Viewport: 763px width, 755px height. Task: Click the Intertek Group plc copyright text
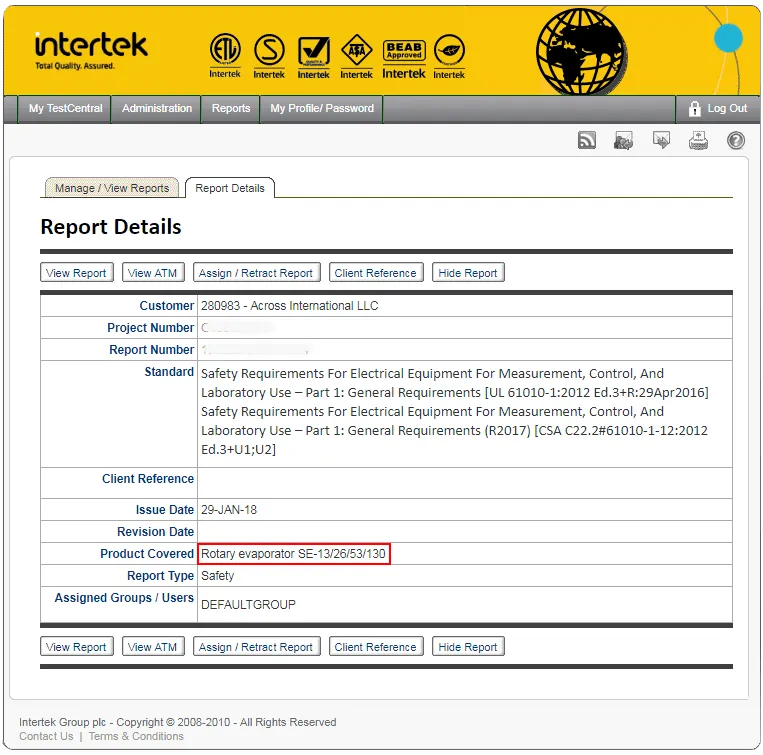click(x=178, y=722)
